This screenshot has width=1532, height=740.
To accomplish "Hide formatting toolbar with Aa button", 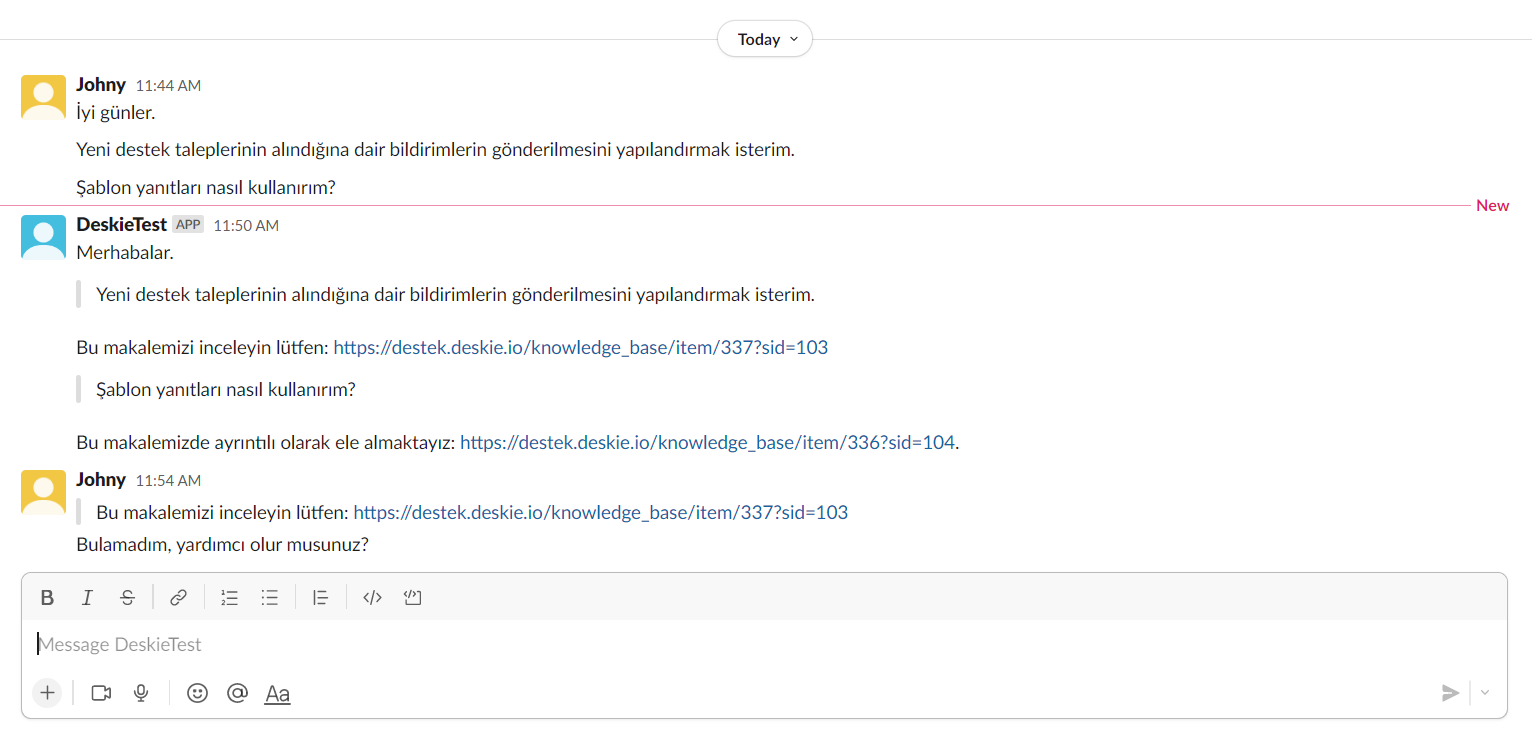I will click(277, 694).
